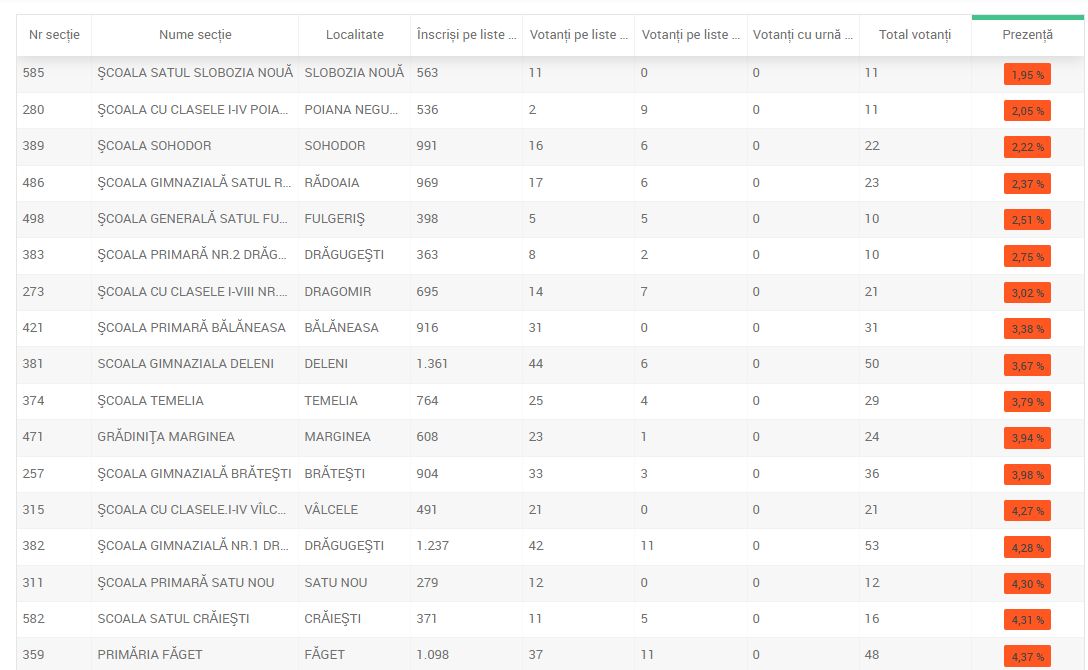This screenshot has width=1088, height=670.
Task: Click section number 585 cell
Action: coord(34,73)
